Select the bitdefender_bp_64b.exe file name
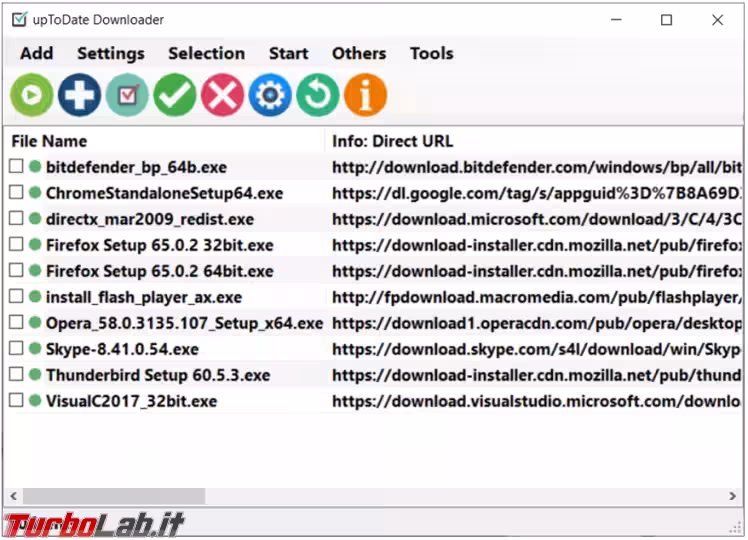Screen dimensions: 748x540 tap(136, 167)
